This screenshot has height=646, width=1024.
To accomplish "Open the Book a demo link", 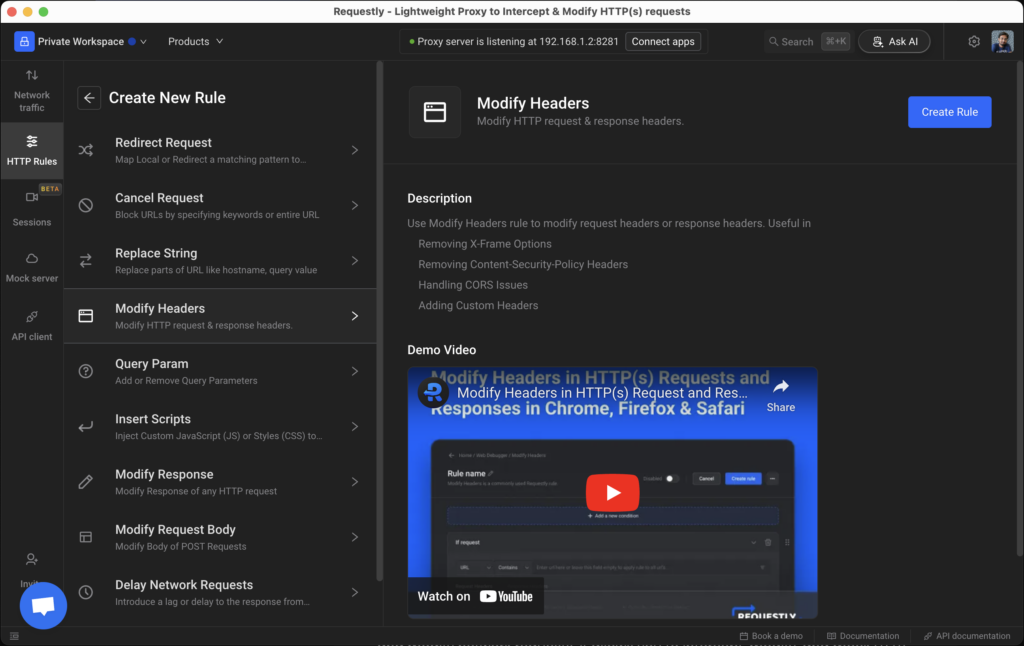I will coord(771,636).
